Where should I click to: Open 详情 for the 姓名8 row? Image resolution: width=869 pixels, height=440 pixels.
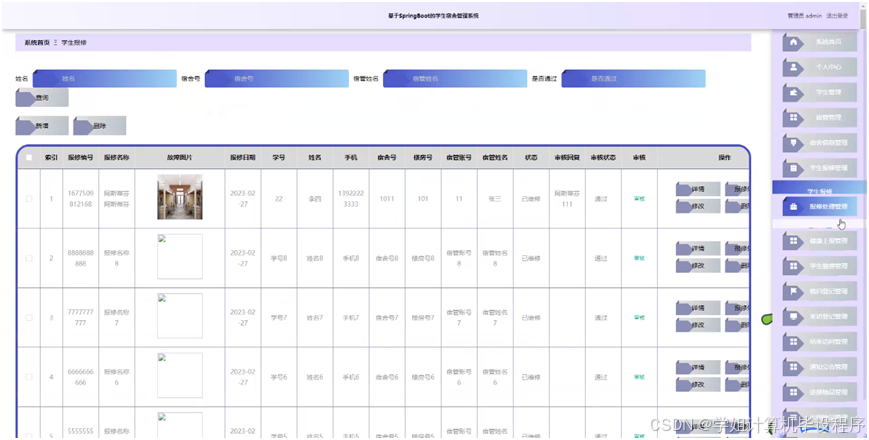click(x=698, y=248)
